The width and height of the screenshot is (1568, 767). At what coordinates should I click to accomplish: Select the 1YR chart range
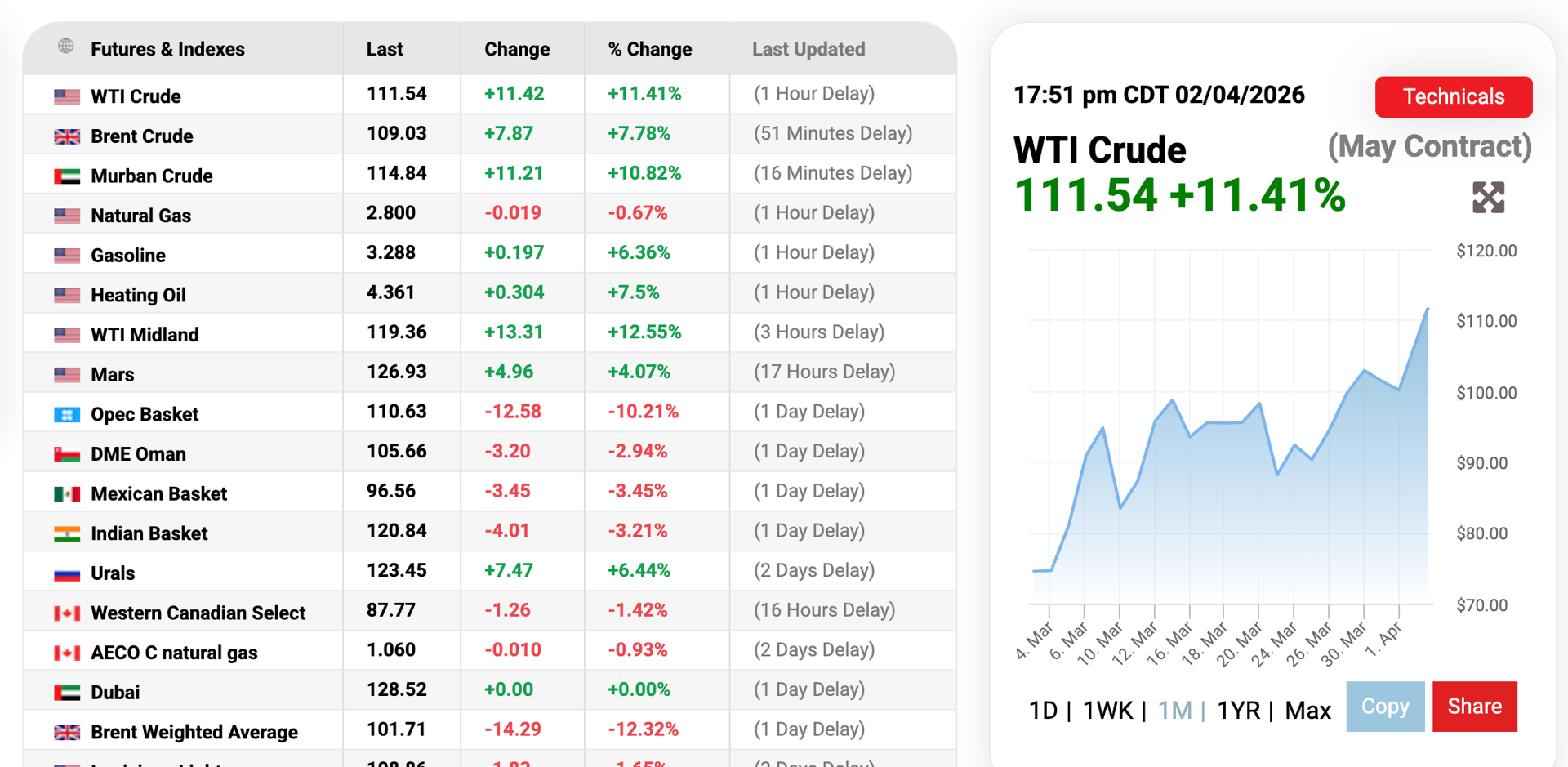[1238, 711]
